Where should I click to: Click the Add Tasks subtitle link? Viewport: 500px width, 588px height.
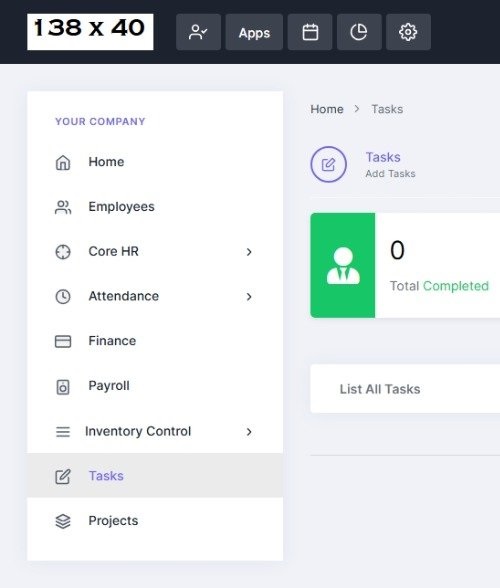[x=390, y=174]
